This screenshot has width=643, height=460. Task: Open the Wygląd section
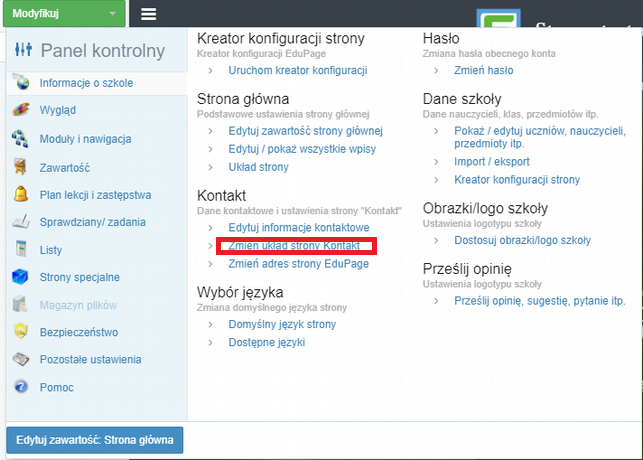pyautogui.click(x=57, y=110)
